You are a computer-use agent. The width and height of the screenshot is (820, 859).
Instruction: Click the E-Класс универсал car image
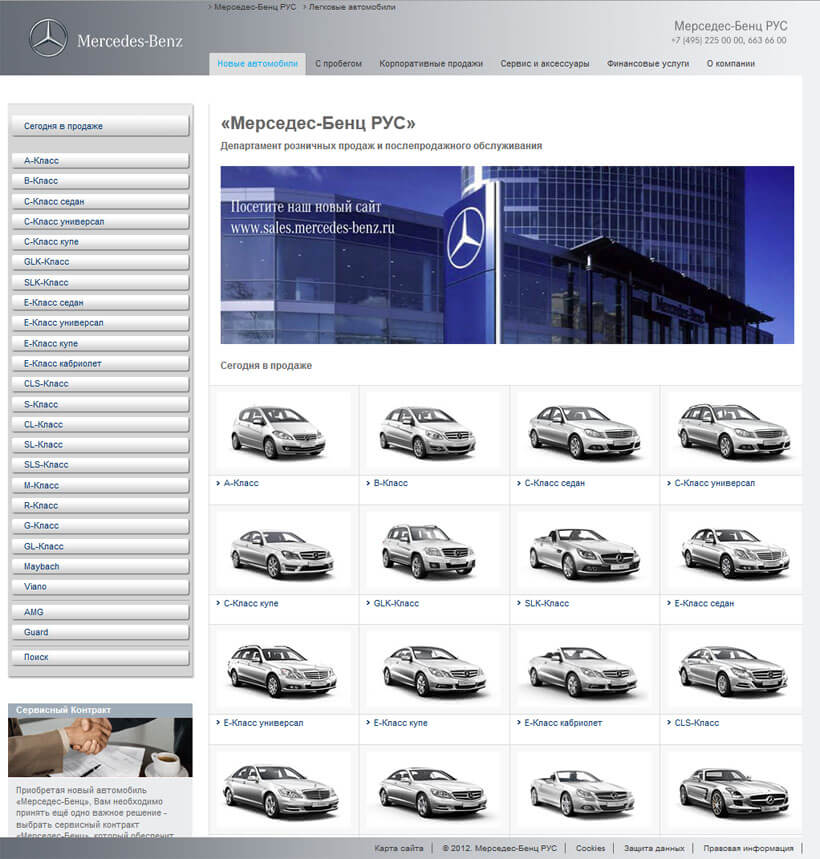(283, 671)
